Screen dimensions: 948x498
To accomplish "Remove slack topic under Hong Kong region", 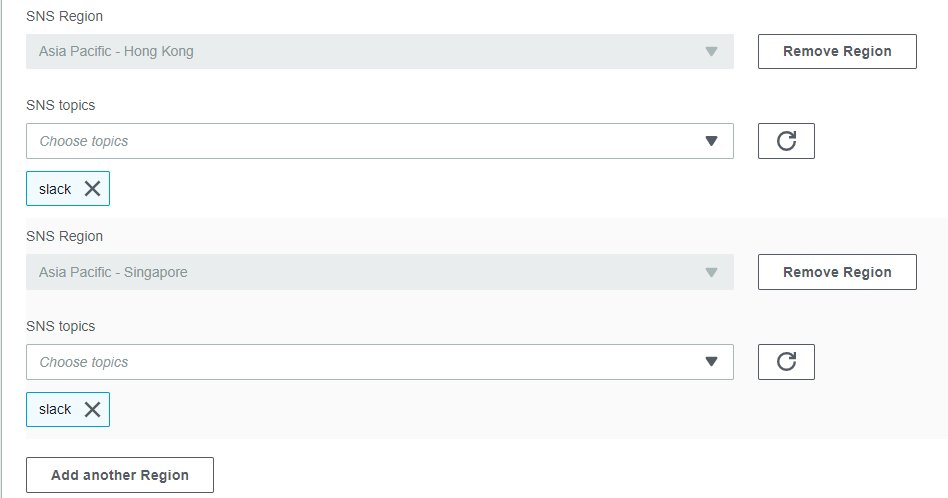I will (93, 189).
